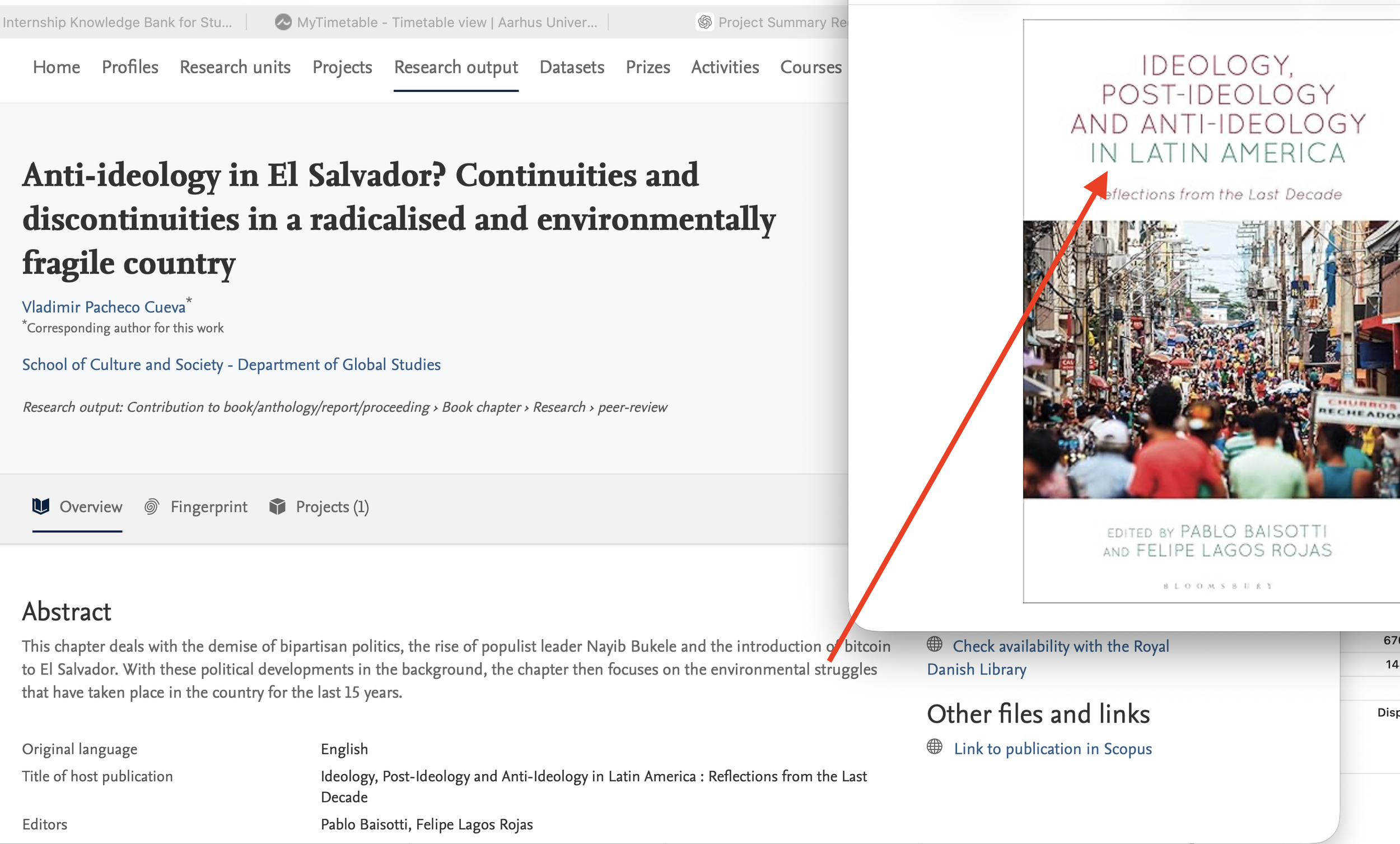The width and height of the screenshot is (1400, 844).
Task: Select the Datasets navigation item
Action: coord(572,67)
